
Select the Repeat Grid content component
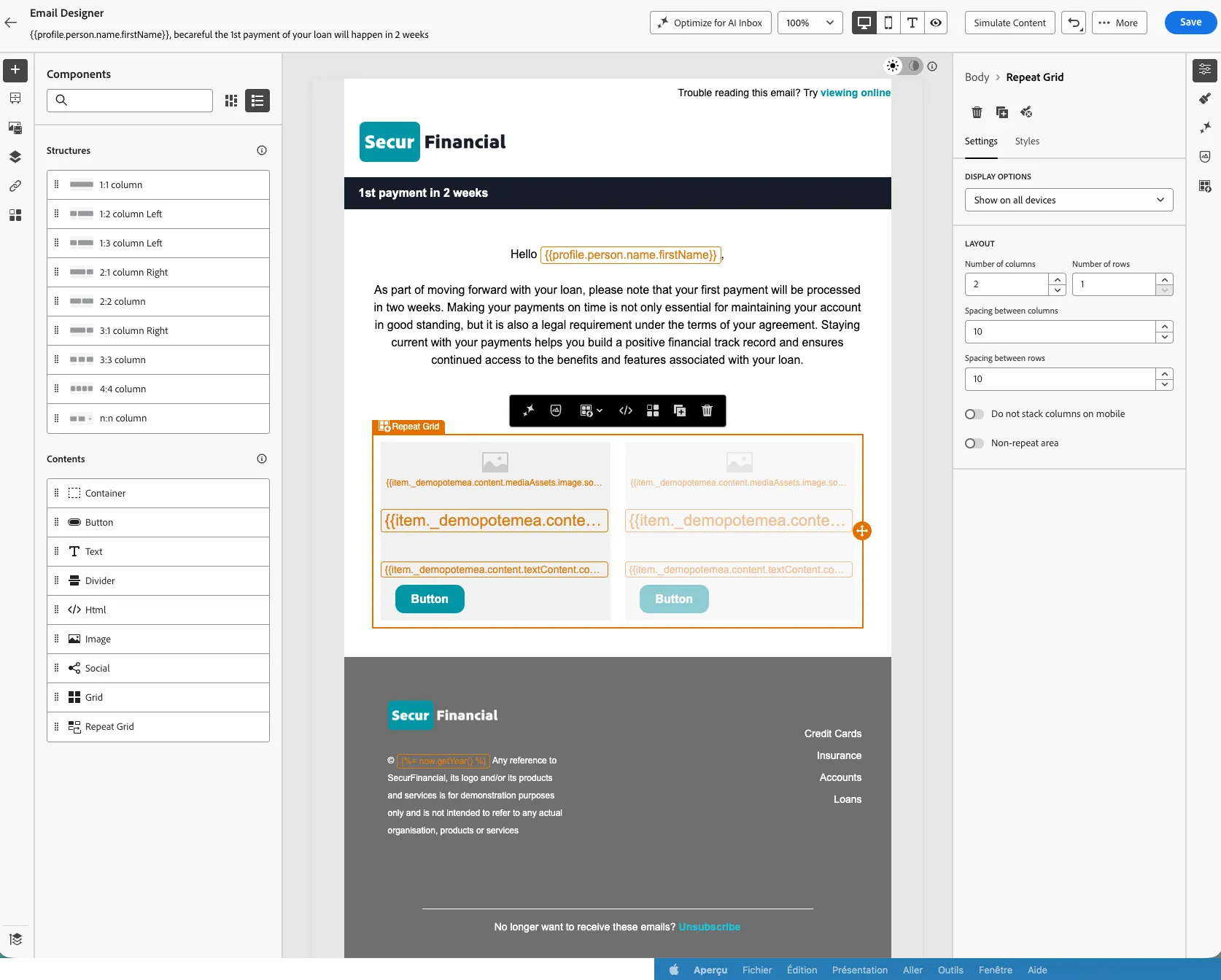pos(158,727)
